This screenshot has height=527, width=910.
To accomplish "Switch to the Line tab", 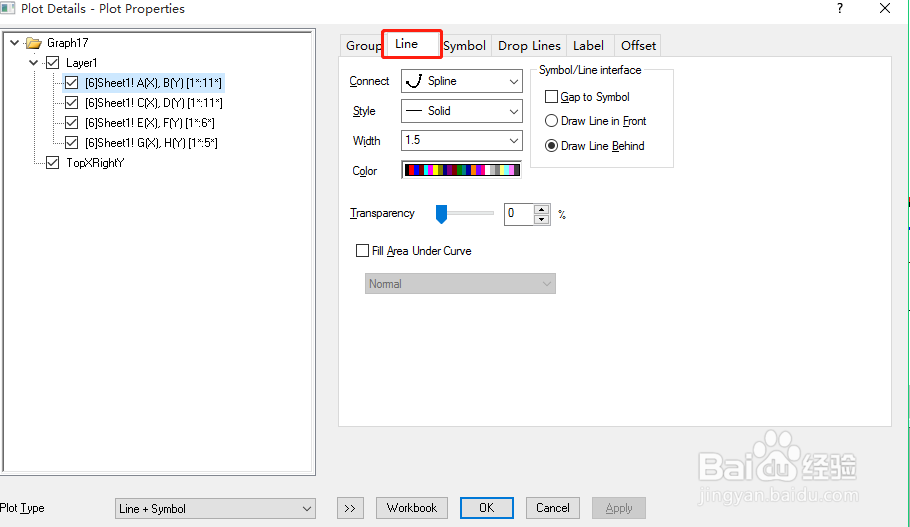I will 411,44.
